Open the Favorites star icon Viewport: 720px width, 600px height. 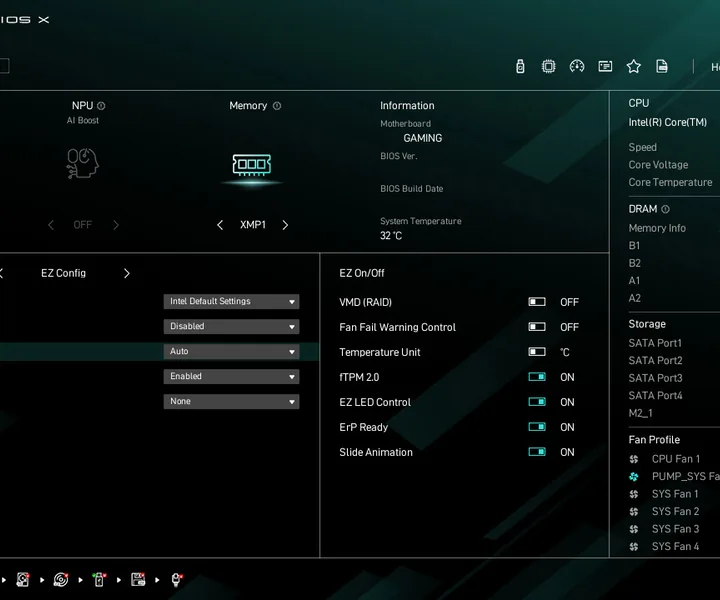634,67
